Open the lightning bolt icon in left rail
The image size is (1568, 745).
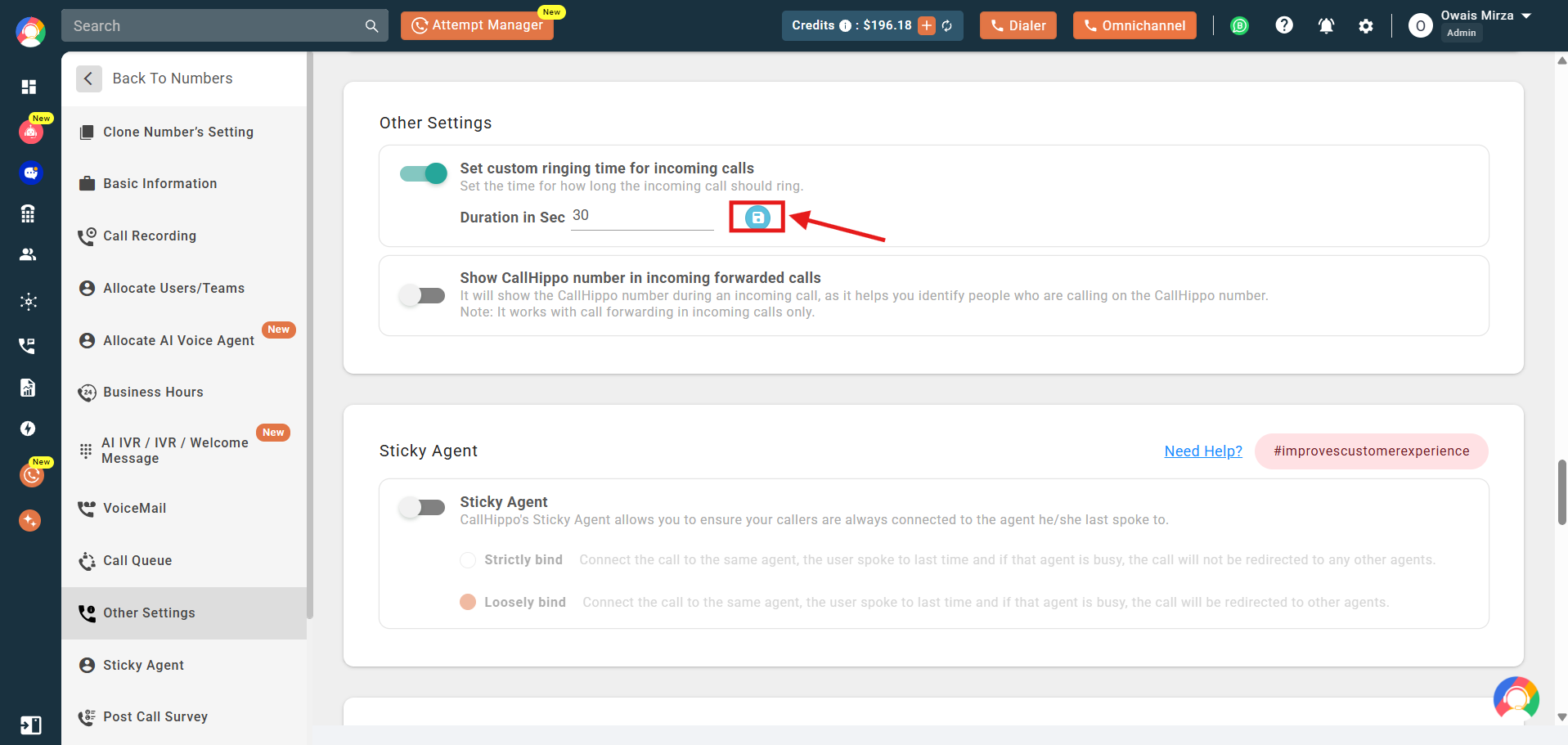pyautogui.click(x=29, y=429)
